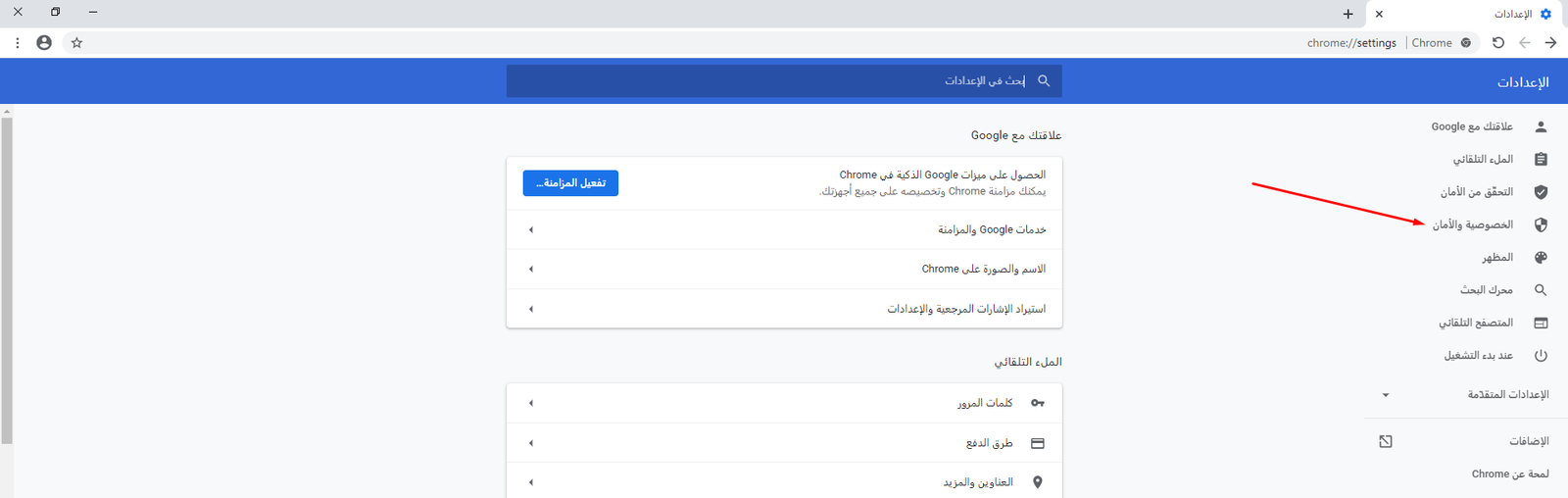Reload the page with the refresh icon
Screen dimensions: 1568x498
1497,43
